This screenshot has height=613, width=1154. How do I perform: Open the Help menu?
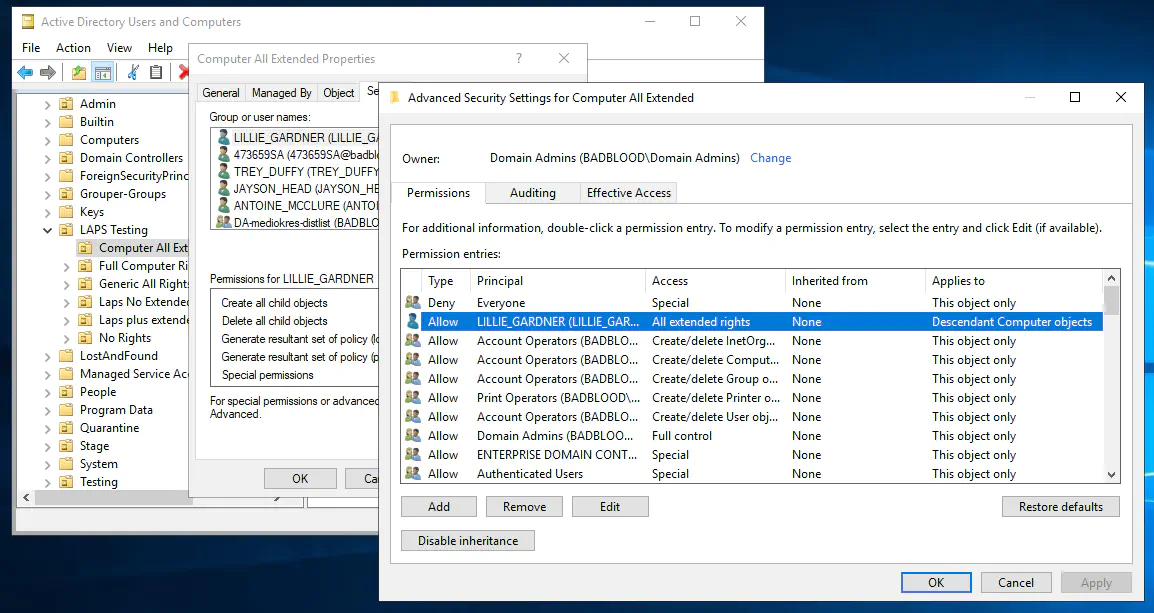[160, 48]
